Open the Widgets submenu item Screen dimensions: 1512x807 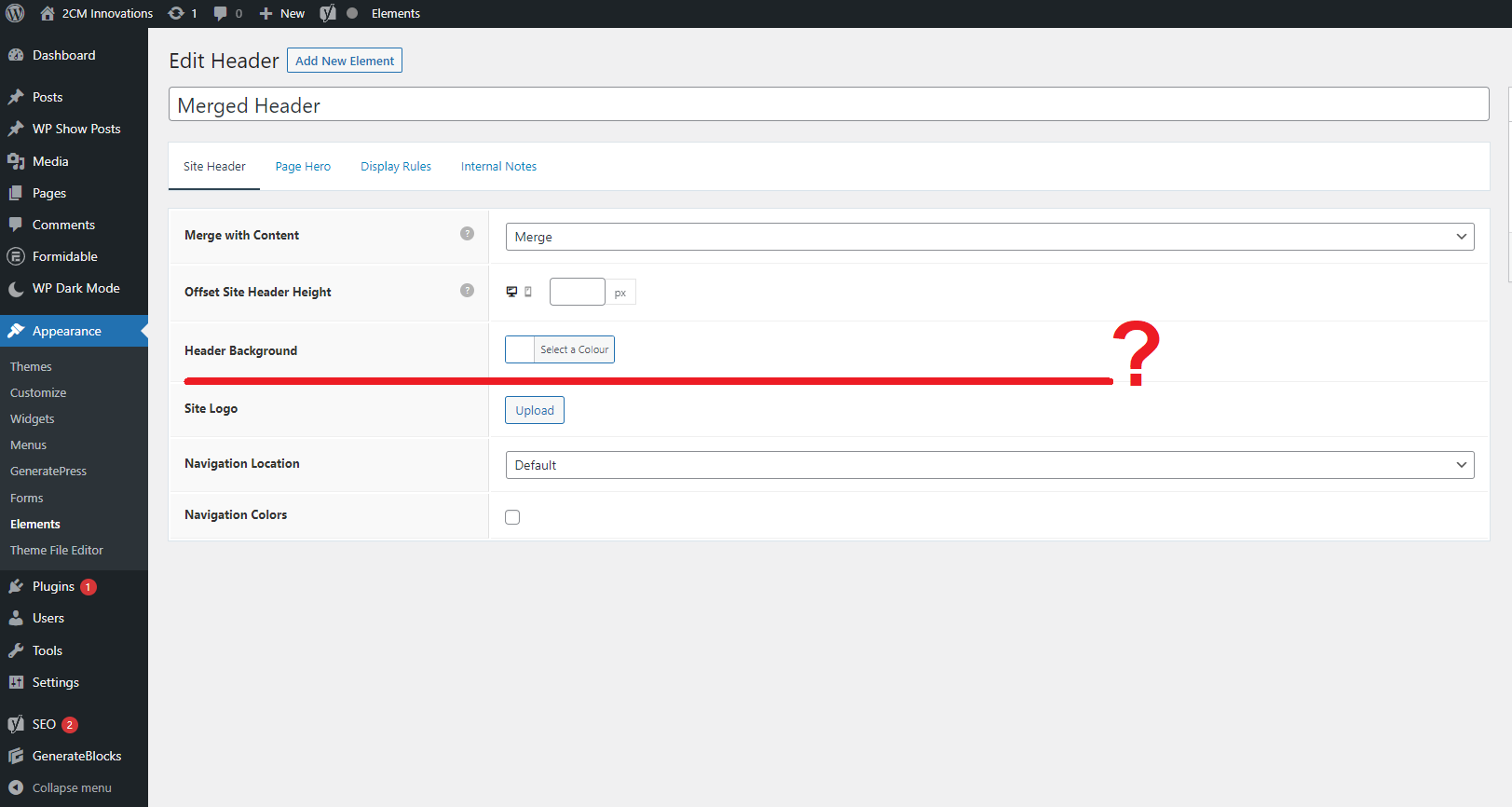pyautogui.click(x=33, y=419)
